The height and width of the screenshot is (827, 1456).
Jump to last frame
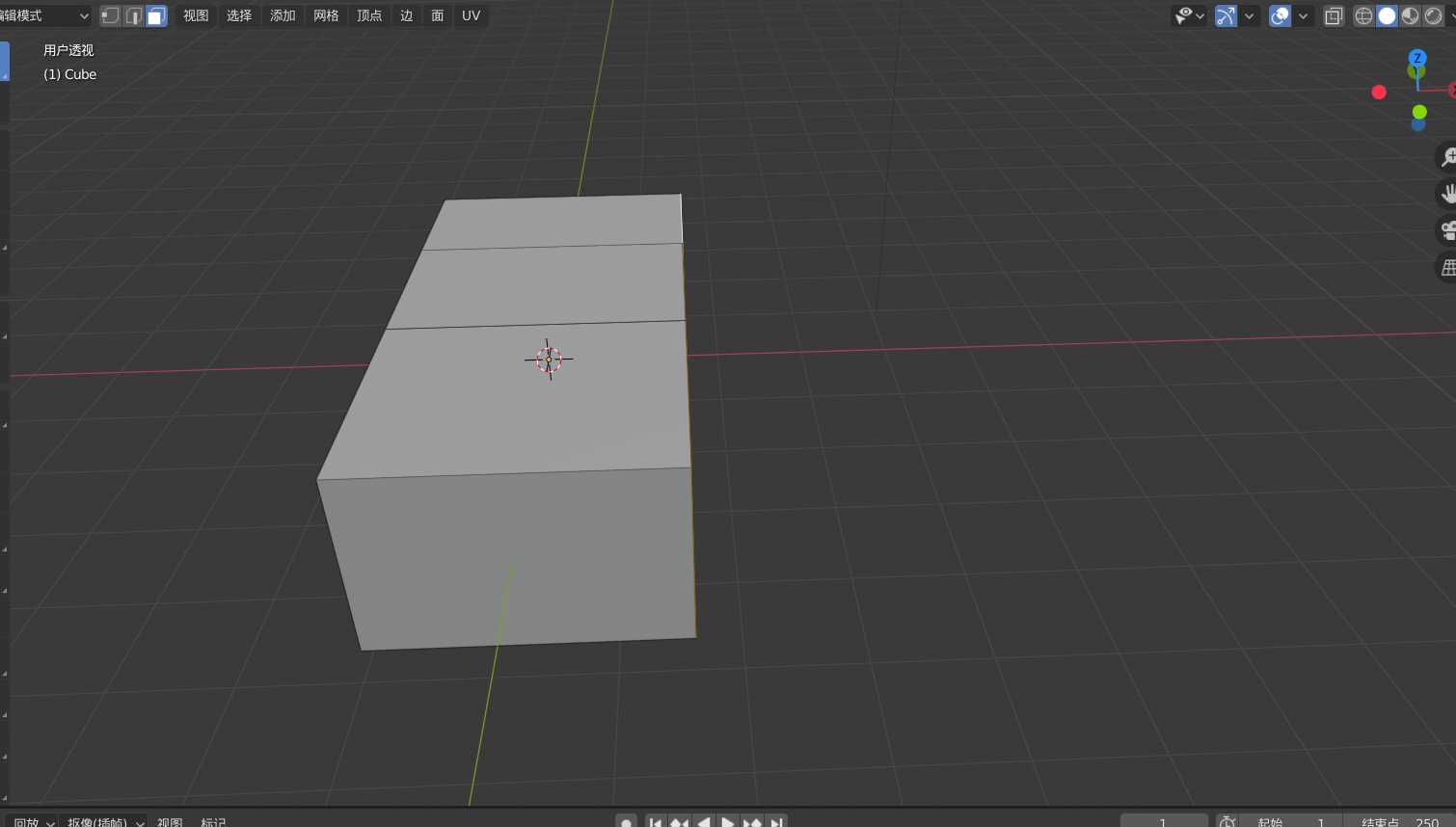776,821
